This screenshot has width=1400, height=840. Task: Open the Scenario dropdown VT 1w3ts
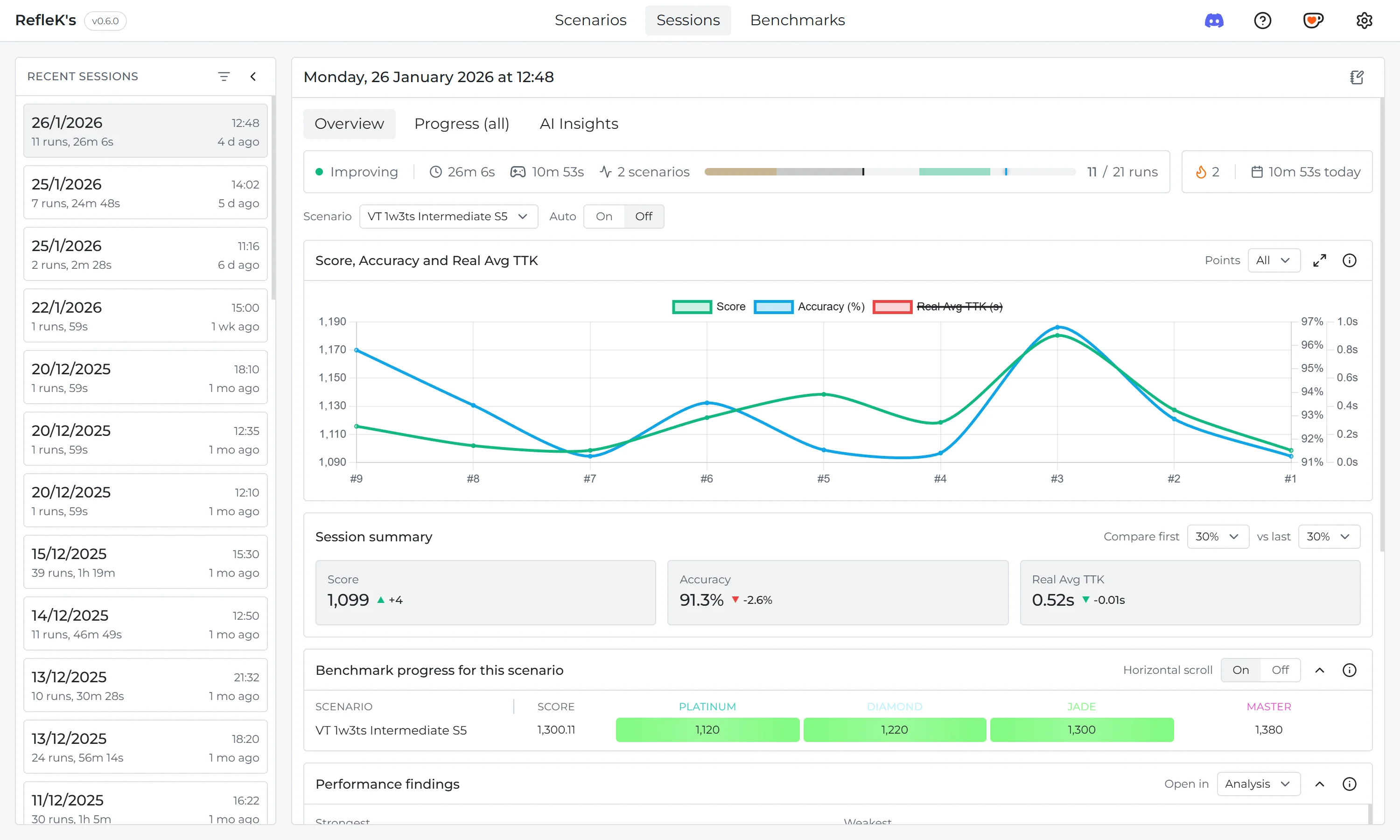448,217
